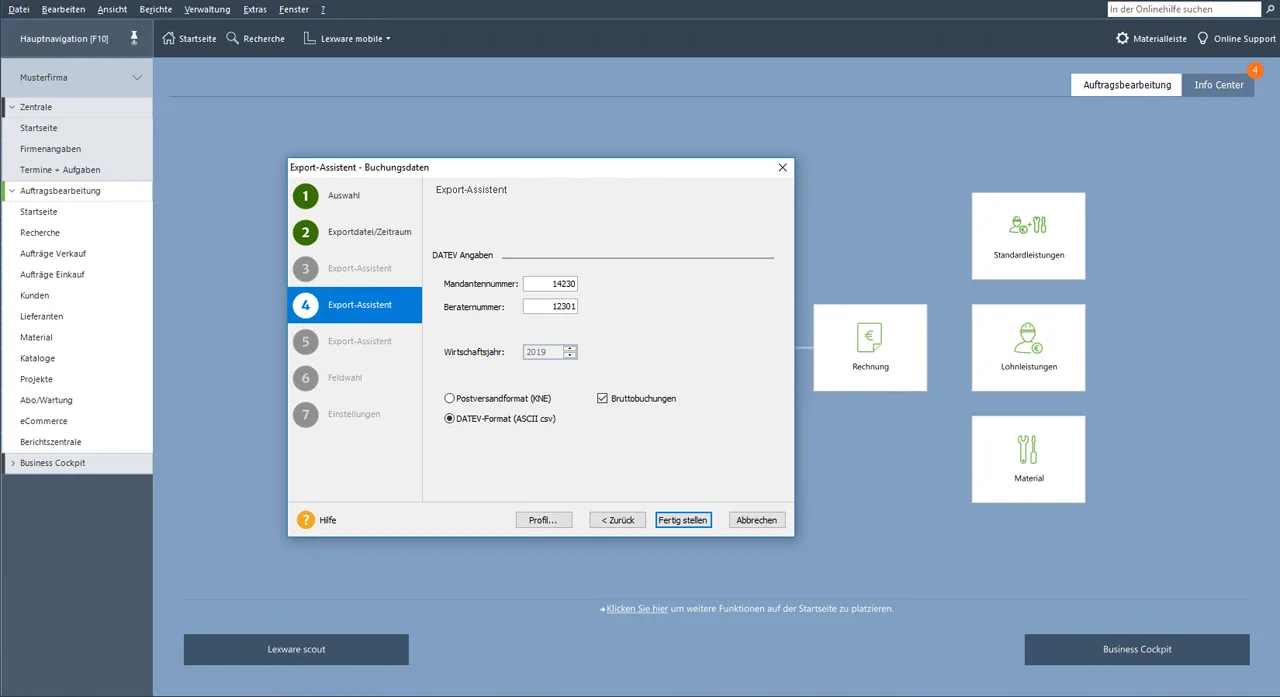Open the Ansicht menu
This screenshot has height=697, width=1280.
[112, 9]
